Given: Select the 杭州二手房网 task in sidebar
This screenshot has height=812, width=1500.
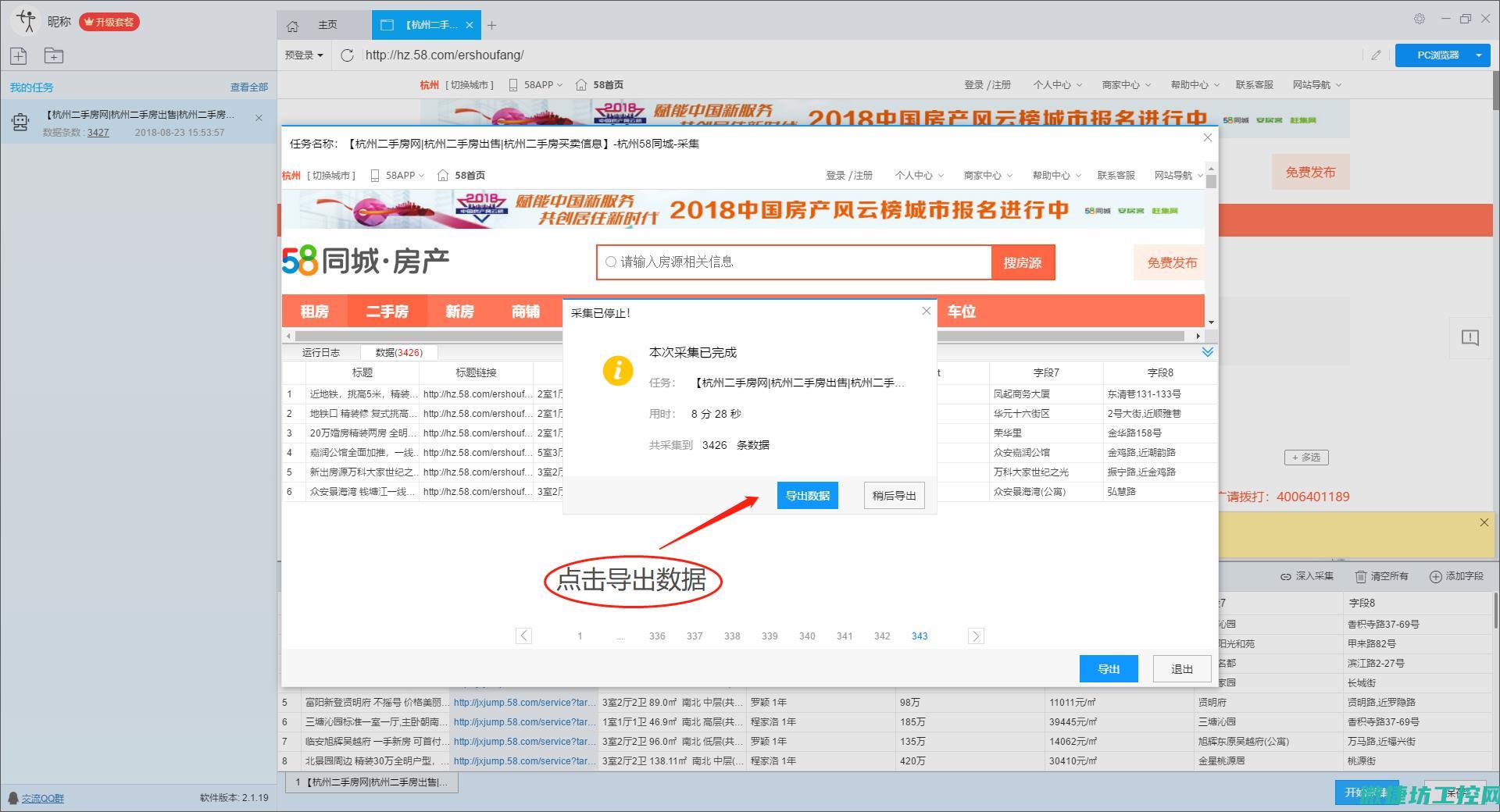Looking at the screenshot, I should (x=138, y=123).
